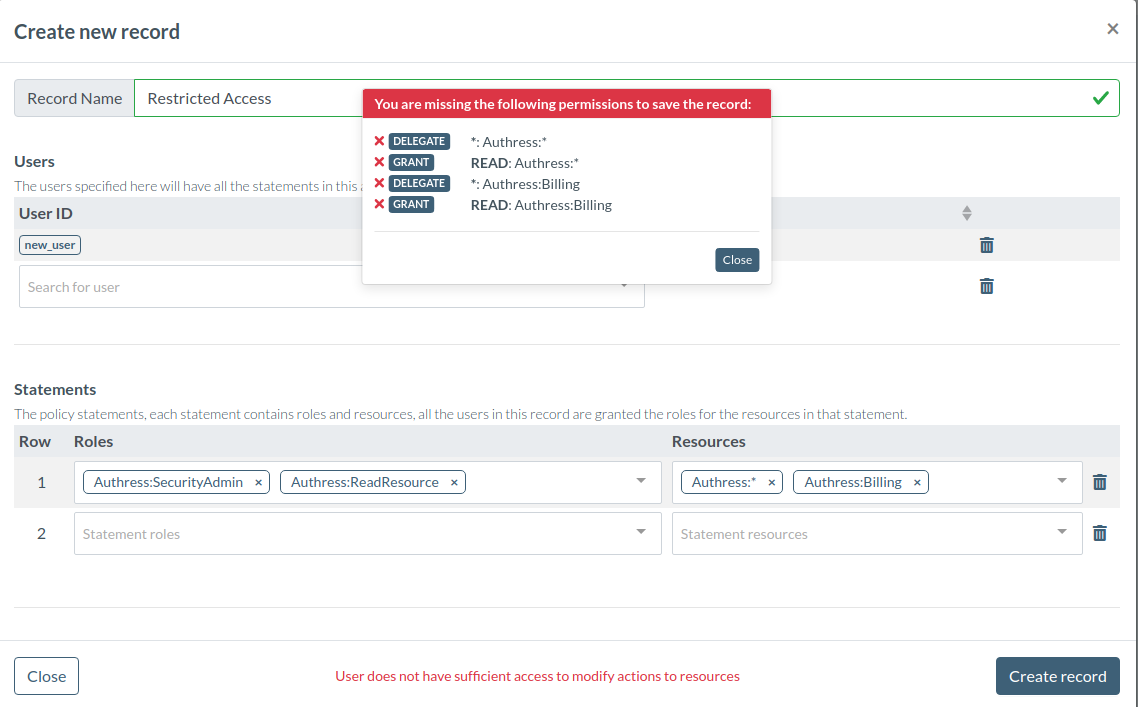Image resolution: width=1138 pixels, height=707 pixels.
Task: Click the red X next to DELEGATE *: Authress:*
Action: [x=377, y=141]
